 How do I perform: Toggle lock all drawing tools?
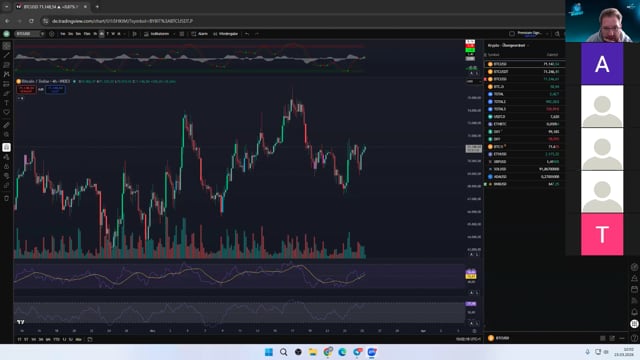(x=7, y=167)
